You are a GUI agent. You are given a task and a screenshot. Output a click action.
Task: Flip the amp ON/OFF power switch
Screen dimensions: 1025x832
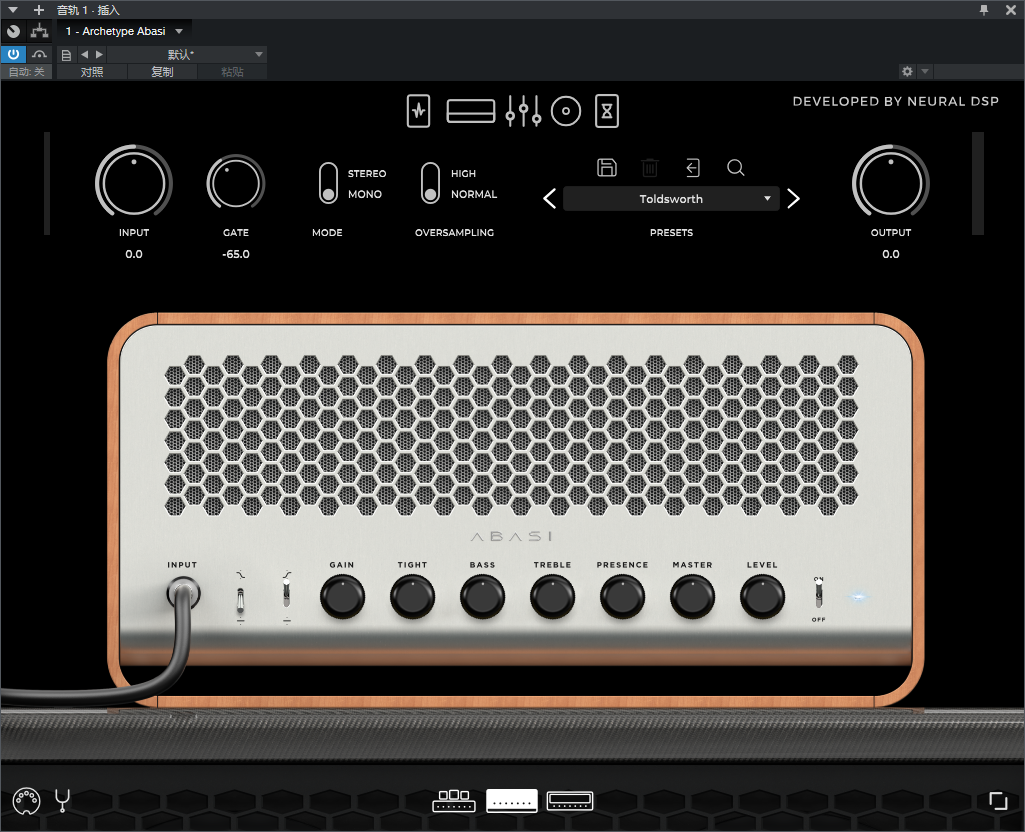coord(818,595)
